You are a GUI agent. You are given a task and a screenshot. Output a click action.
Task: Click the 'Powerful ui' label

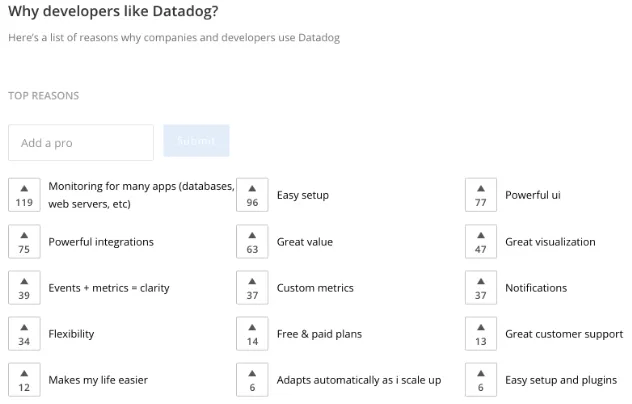(533, 195)
